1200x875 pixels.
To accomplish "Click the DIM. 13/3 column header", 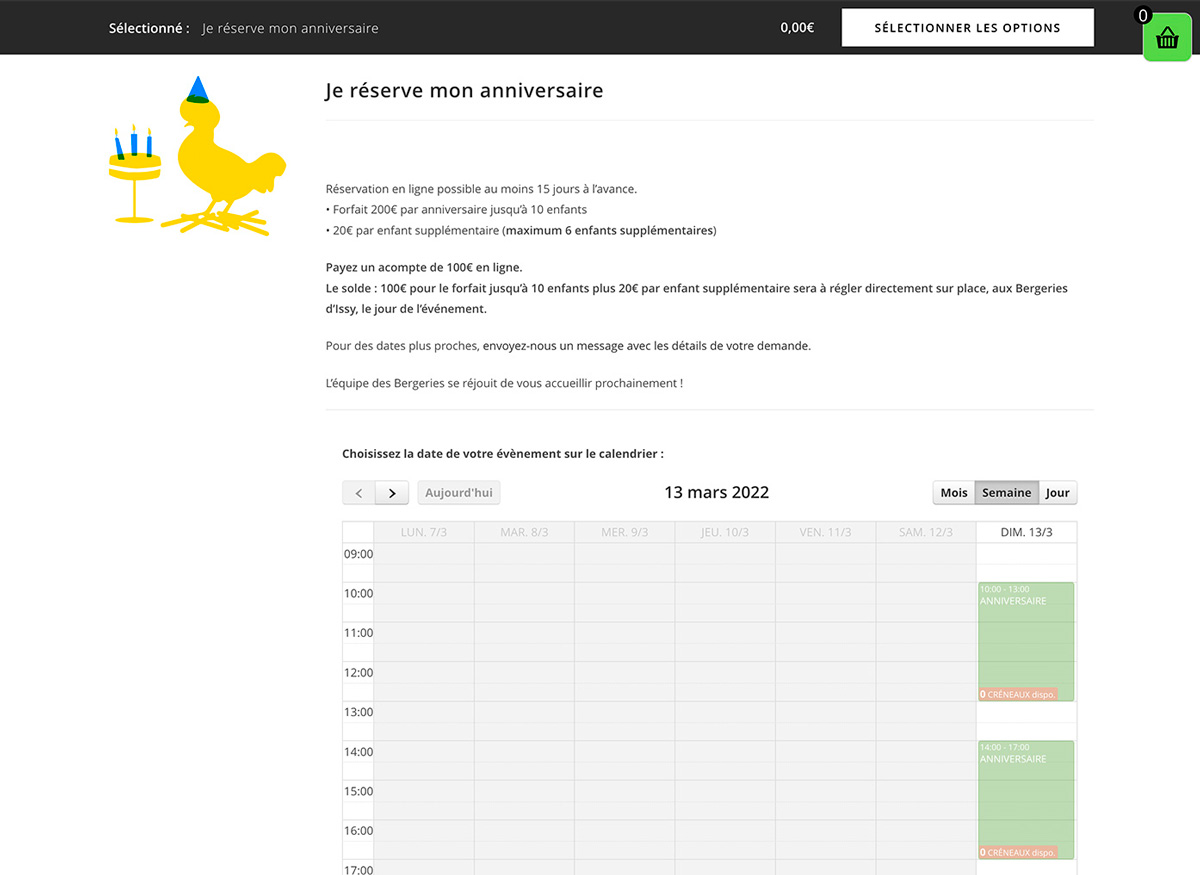I will (x=1026, y=532).
